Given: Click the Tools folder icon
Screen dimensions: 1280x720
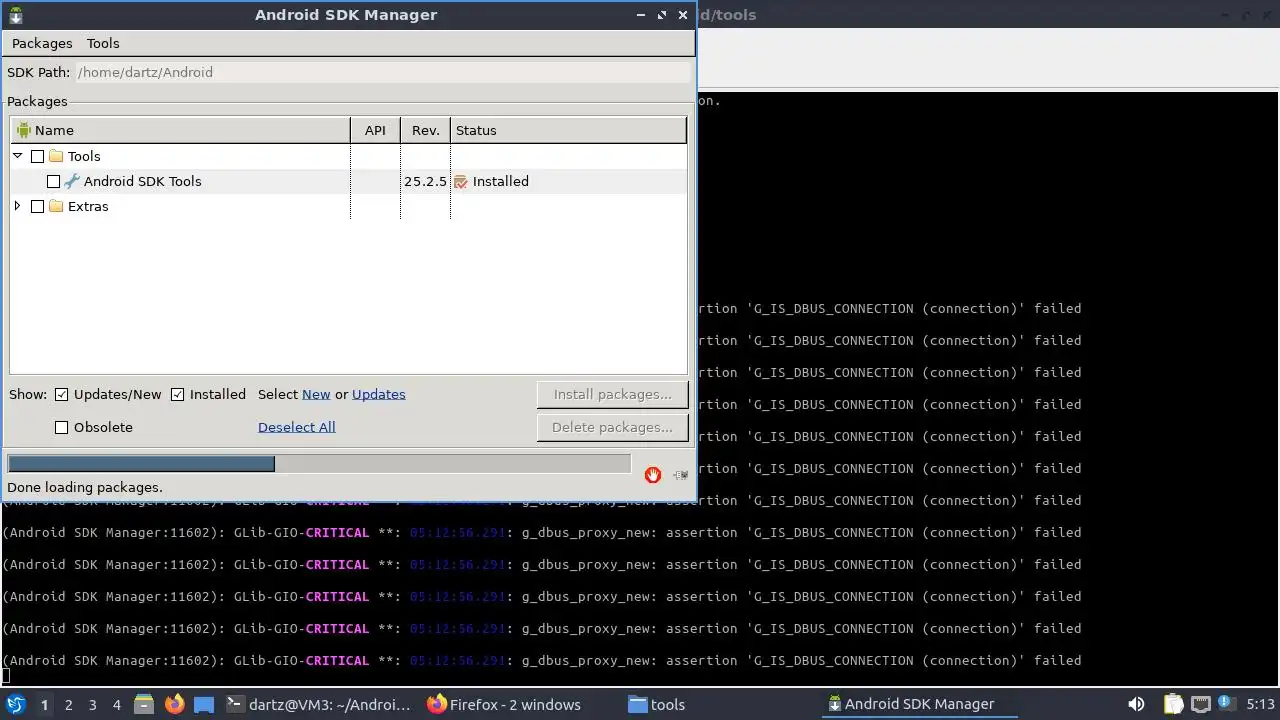Looking at the screenshot, I should tap(56, 156).
